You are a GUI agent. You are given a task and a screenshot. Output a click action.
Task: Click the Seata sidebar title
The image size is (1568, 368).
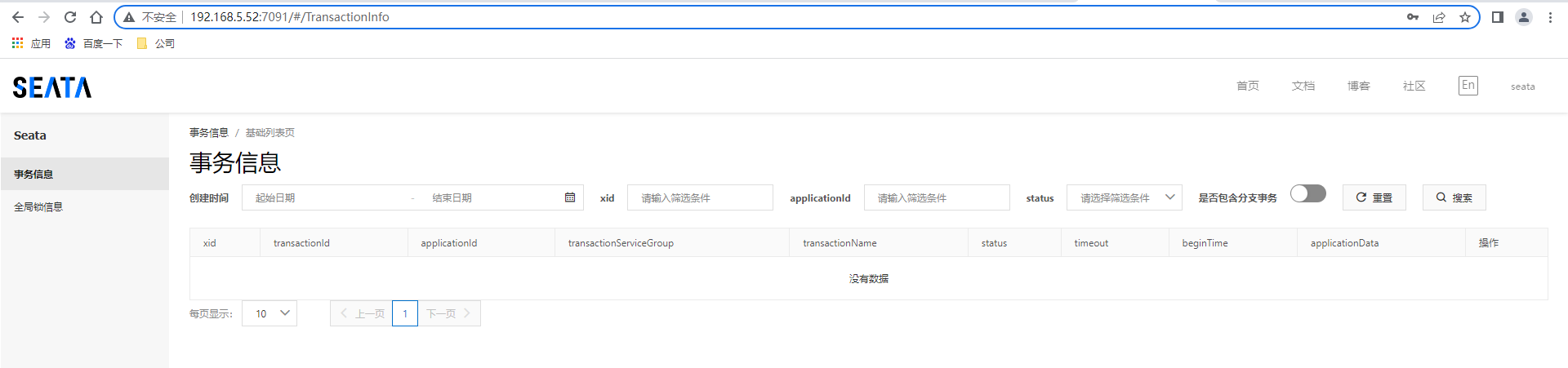pos(30,135)
